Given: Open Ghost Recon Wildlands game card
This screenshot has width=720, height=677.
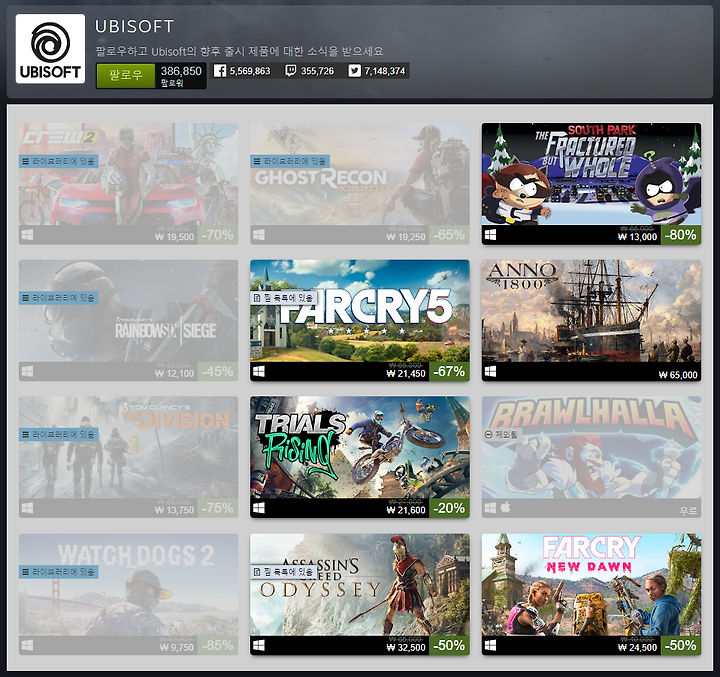Looking at the screenshot, I should pos(360,183).
